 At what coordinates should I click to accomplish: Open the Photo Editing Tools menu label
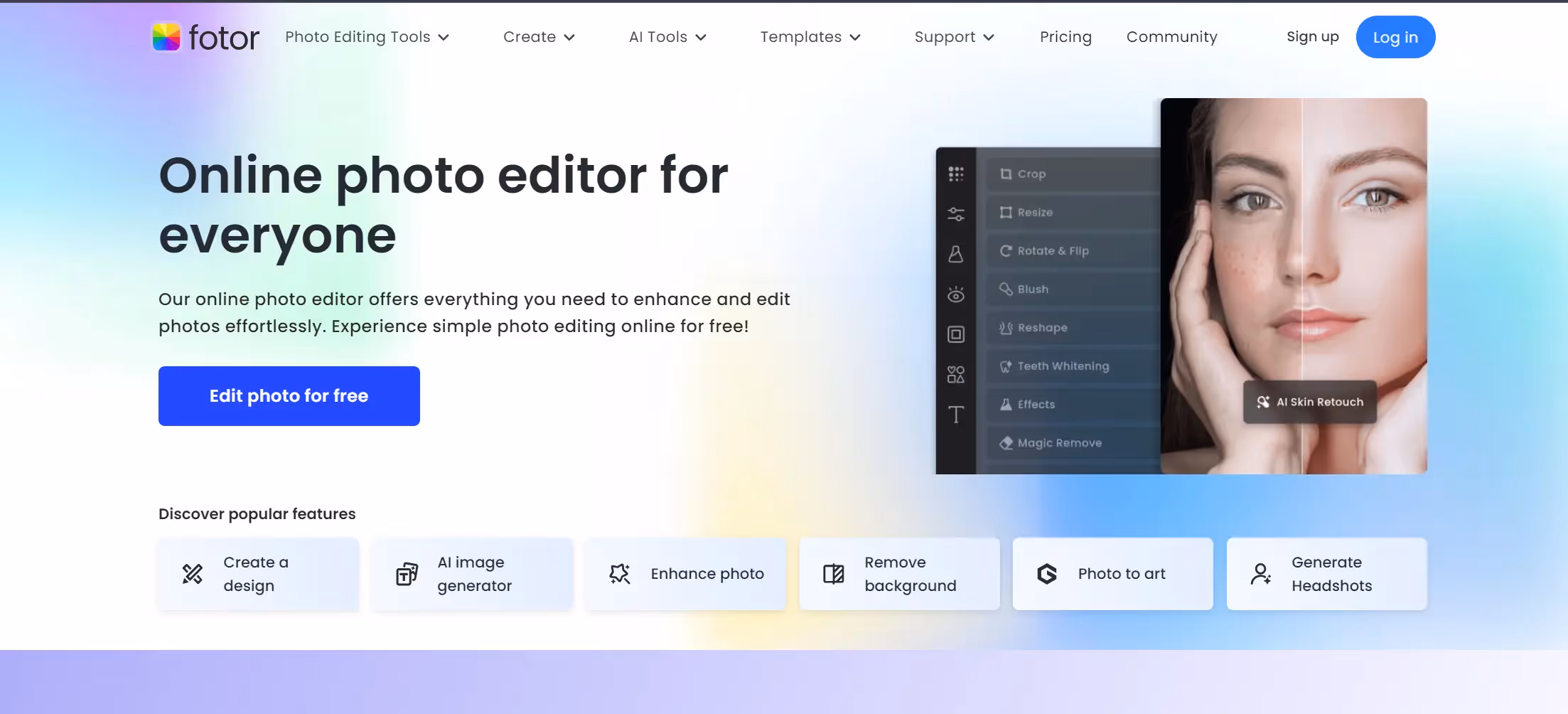[x=358, y=37]
